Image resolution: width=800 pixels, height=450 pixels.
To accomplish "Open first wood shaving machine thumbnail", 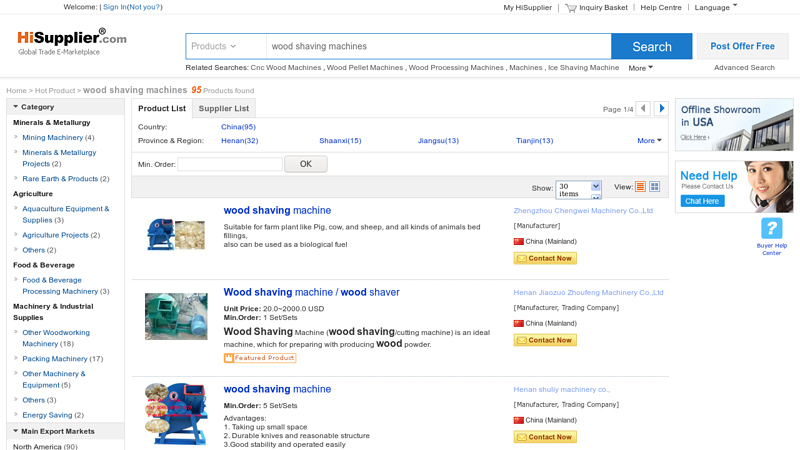I will click(x=176, y=234).
